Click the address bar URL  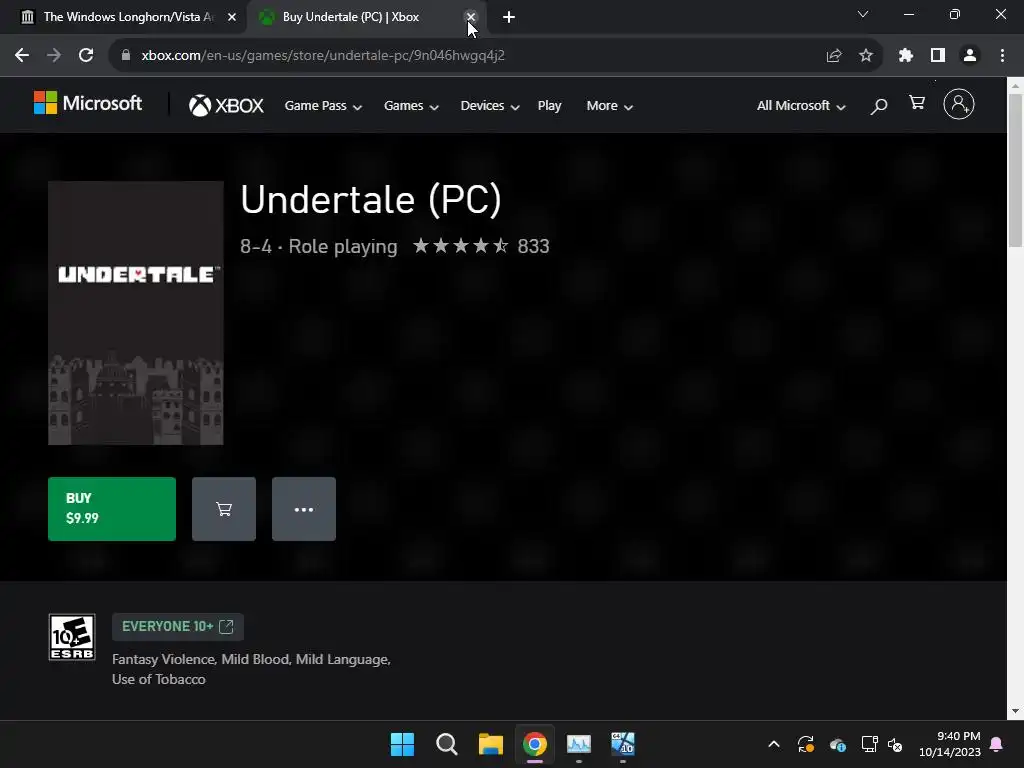pos(323,56)
